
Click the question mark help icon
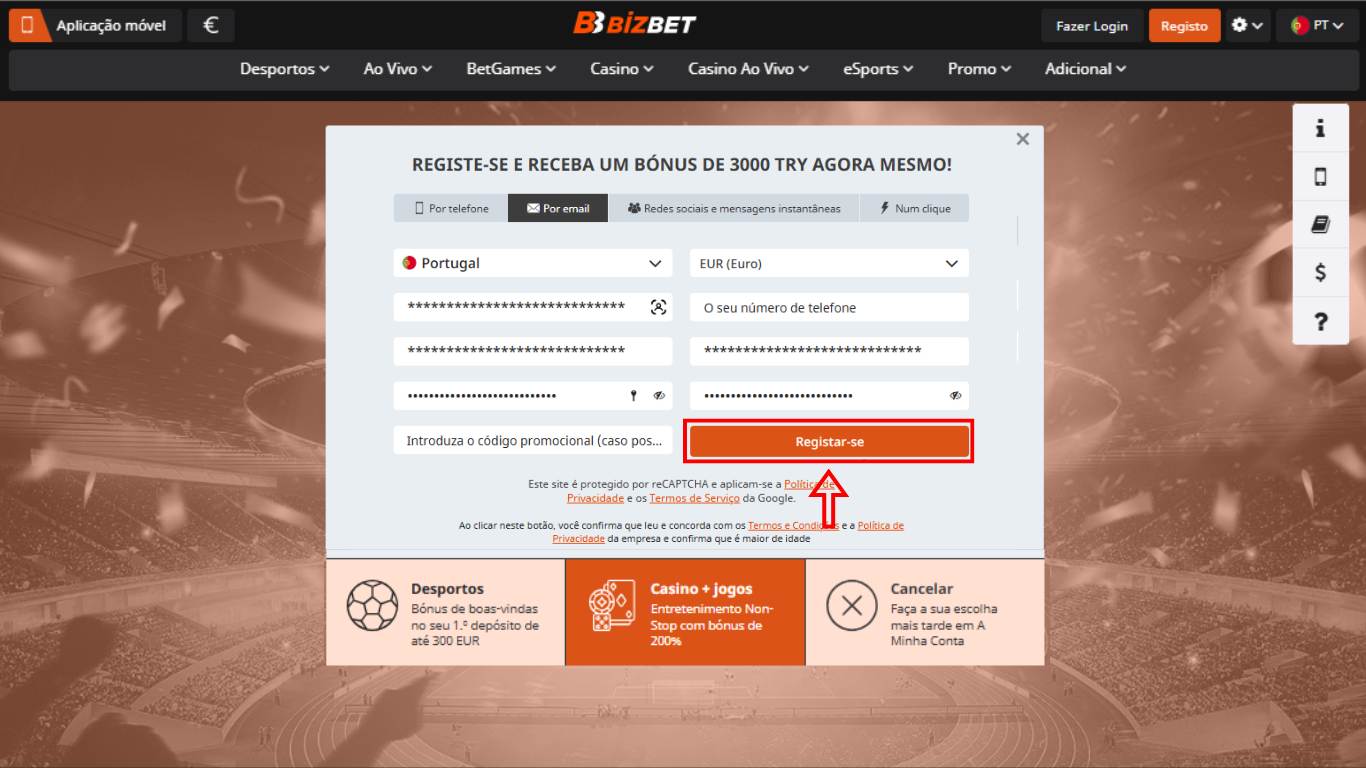(1320, 321)
